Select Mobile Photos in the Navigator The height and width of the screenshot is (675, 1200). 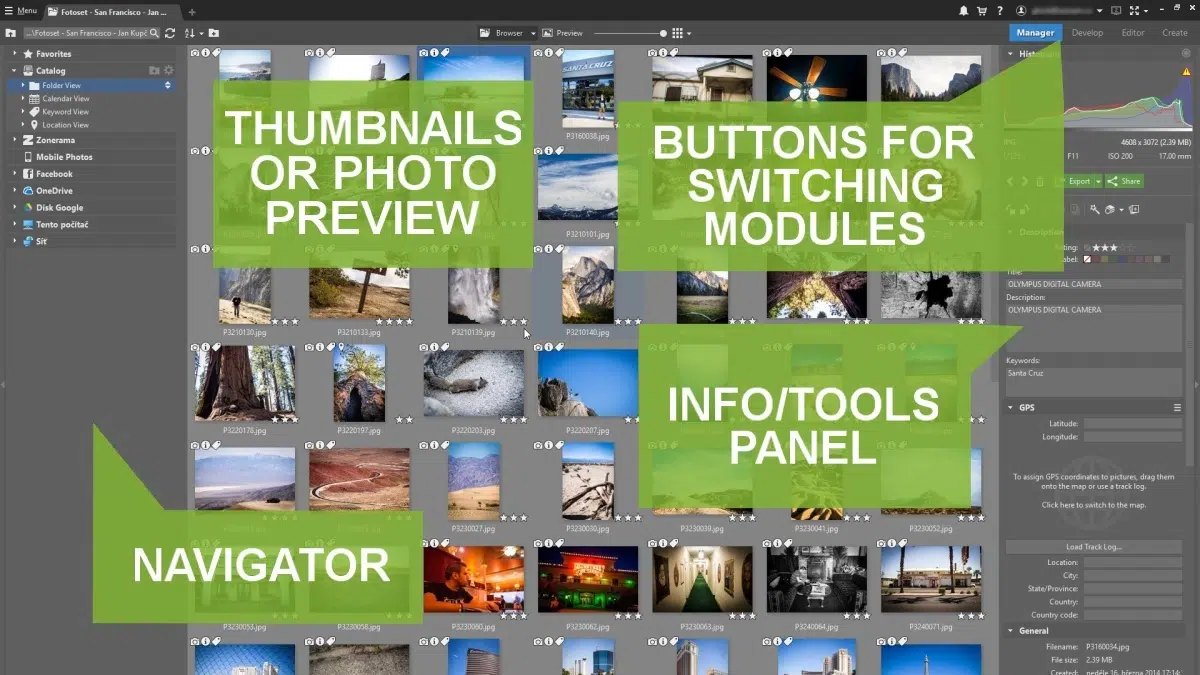tap(64, 157)
